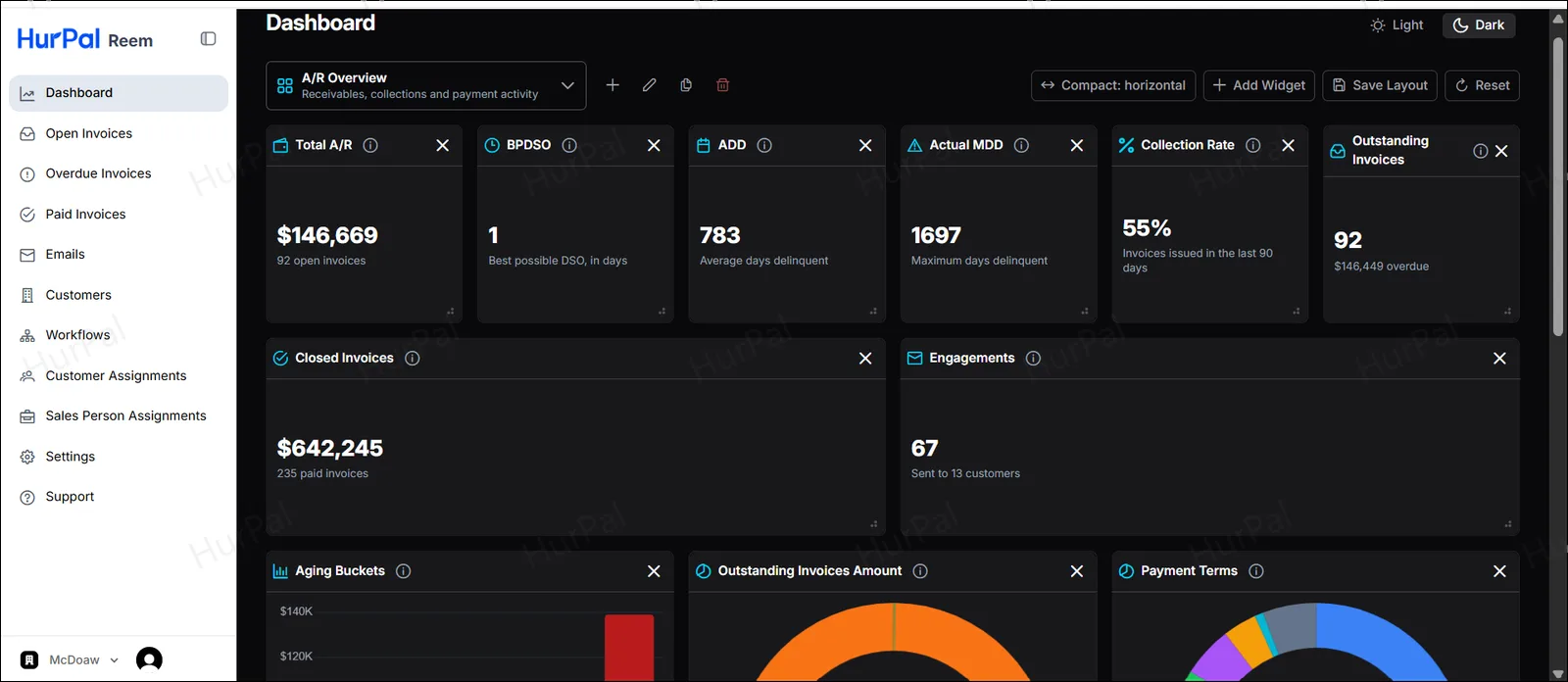
Task: Remove the Collection Rate widget
Action: [x=1289, y=145]
